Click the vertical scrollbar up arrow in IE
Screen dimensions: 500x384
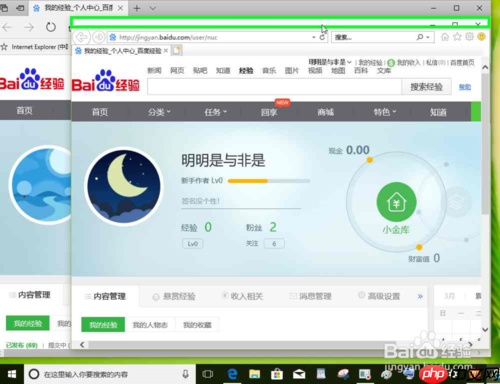(485, 68)
